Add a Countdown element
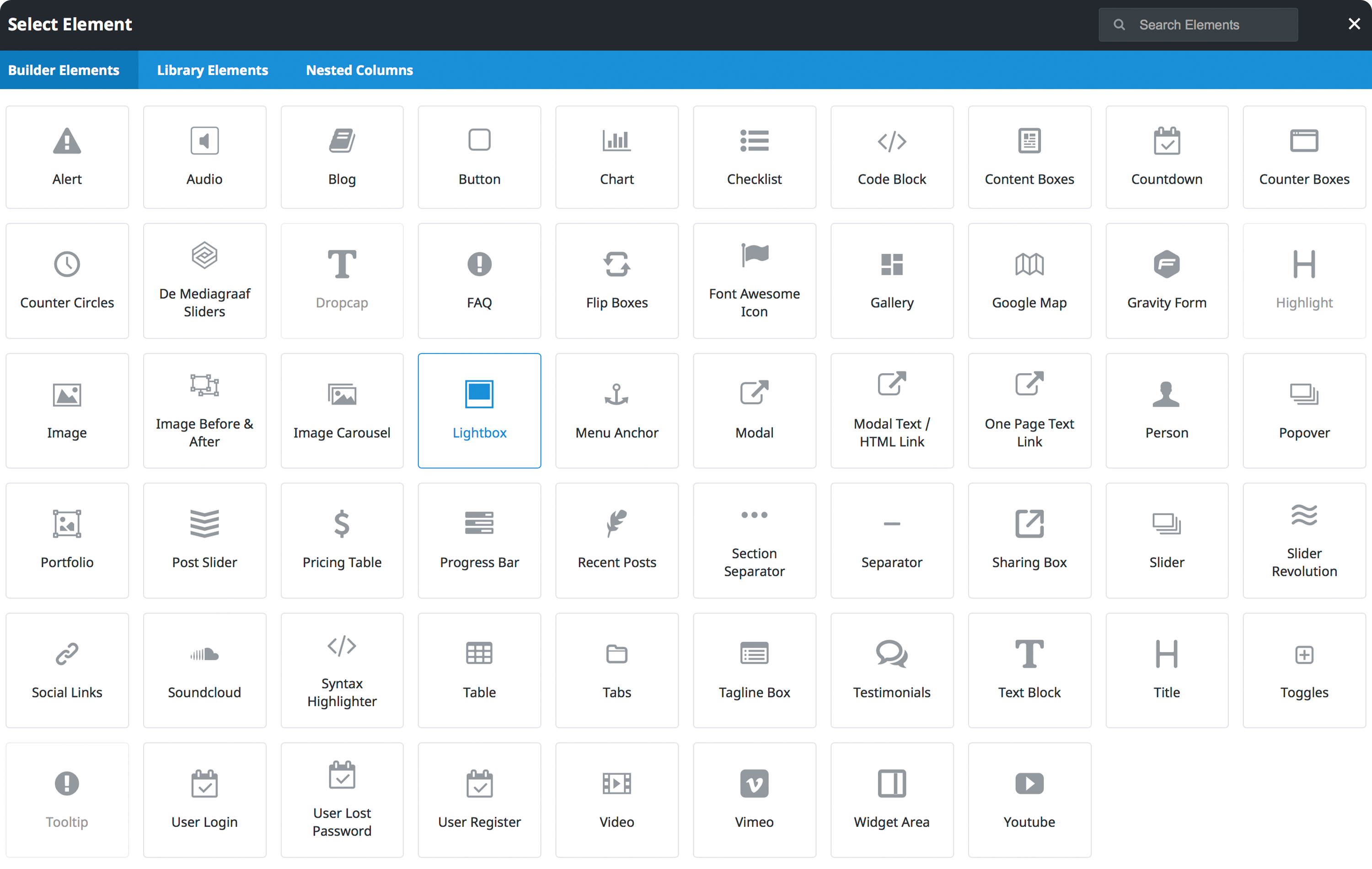This screenshot has width=1372, height=869. coord(1166,157)
